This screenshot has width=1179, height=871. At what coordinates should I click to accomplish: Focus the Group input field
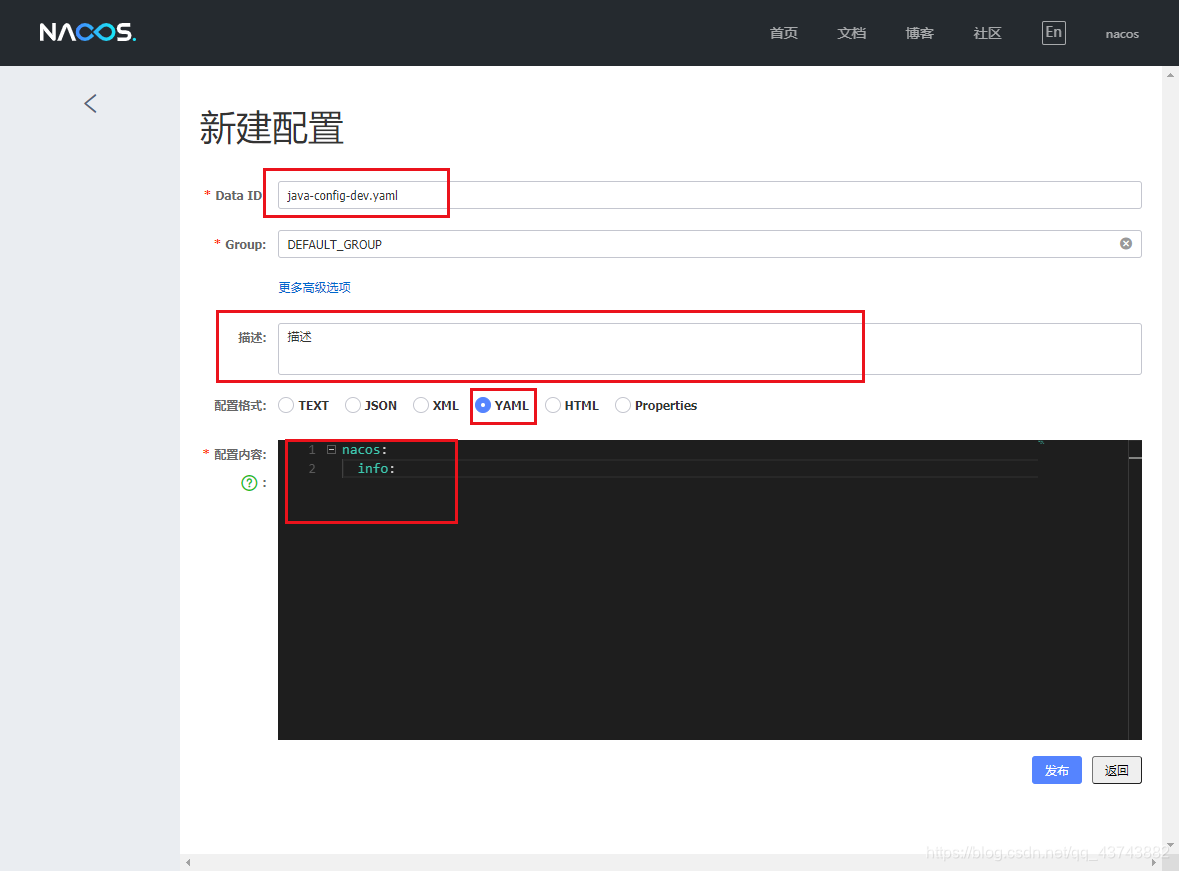tap(710, 244)
